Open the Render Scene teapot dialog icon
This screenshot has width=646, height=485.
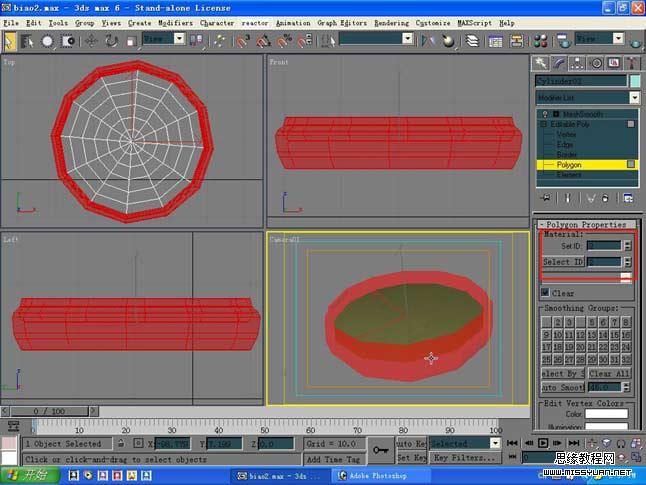(563, 41)
